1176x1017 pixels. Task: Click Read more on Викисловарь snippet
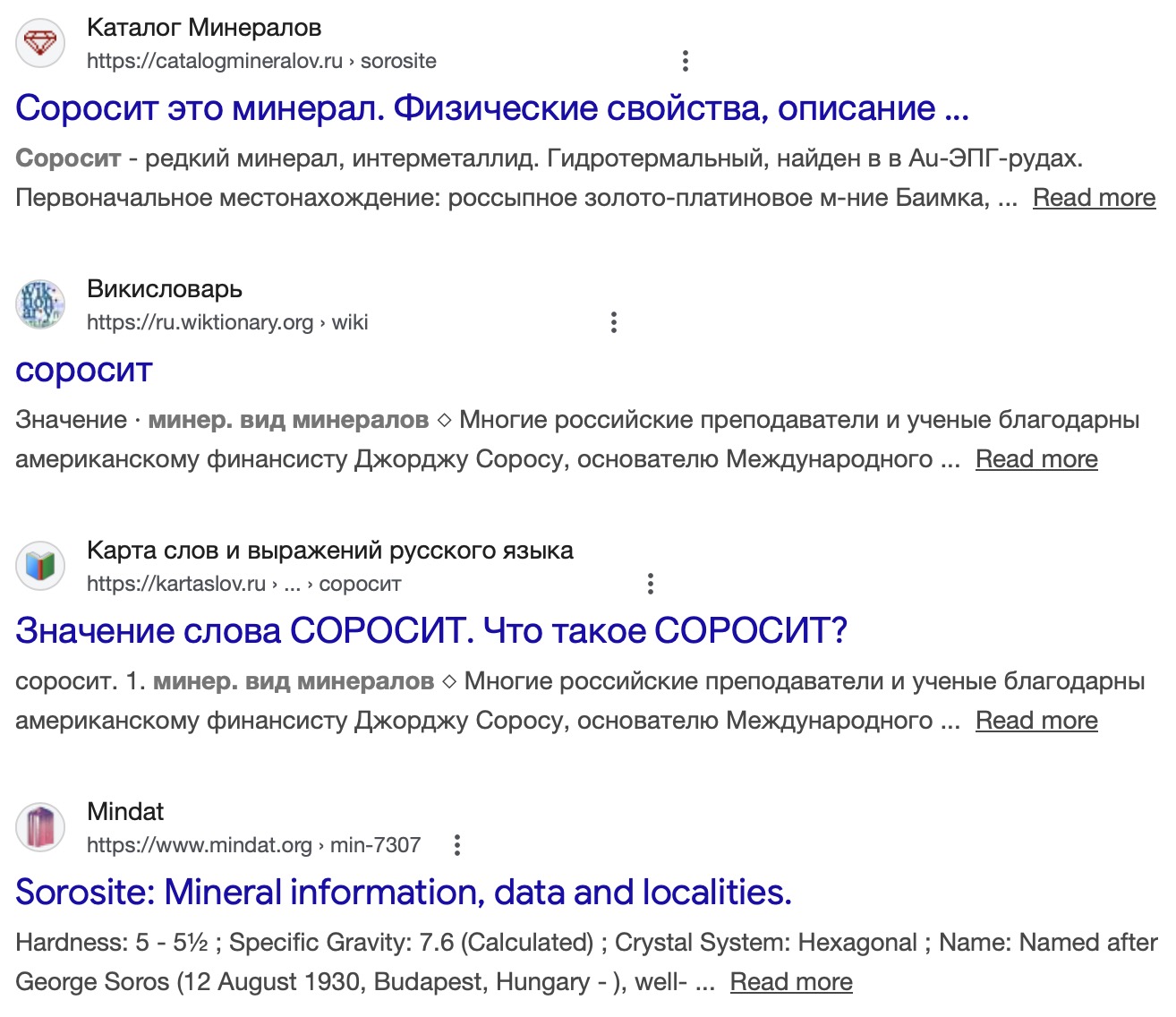(x=1036, y=459)
